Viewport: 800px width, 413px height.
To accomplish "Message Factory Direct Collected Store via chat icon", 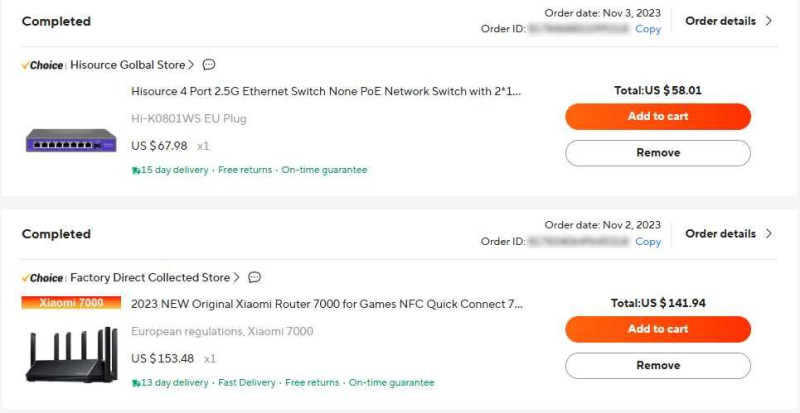I will pos(254,277).
